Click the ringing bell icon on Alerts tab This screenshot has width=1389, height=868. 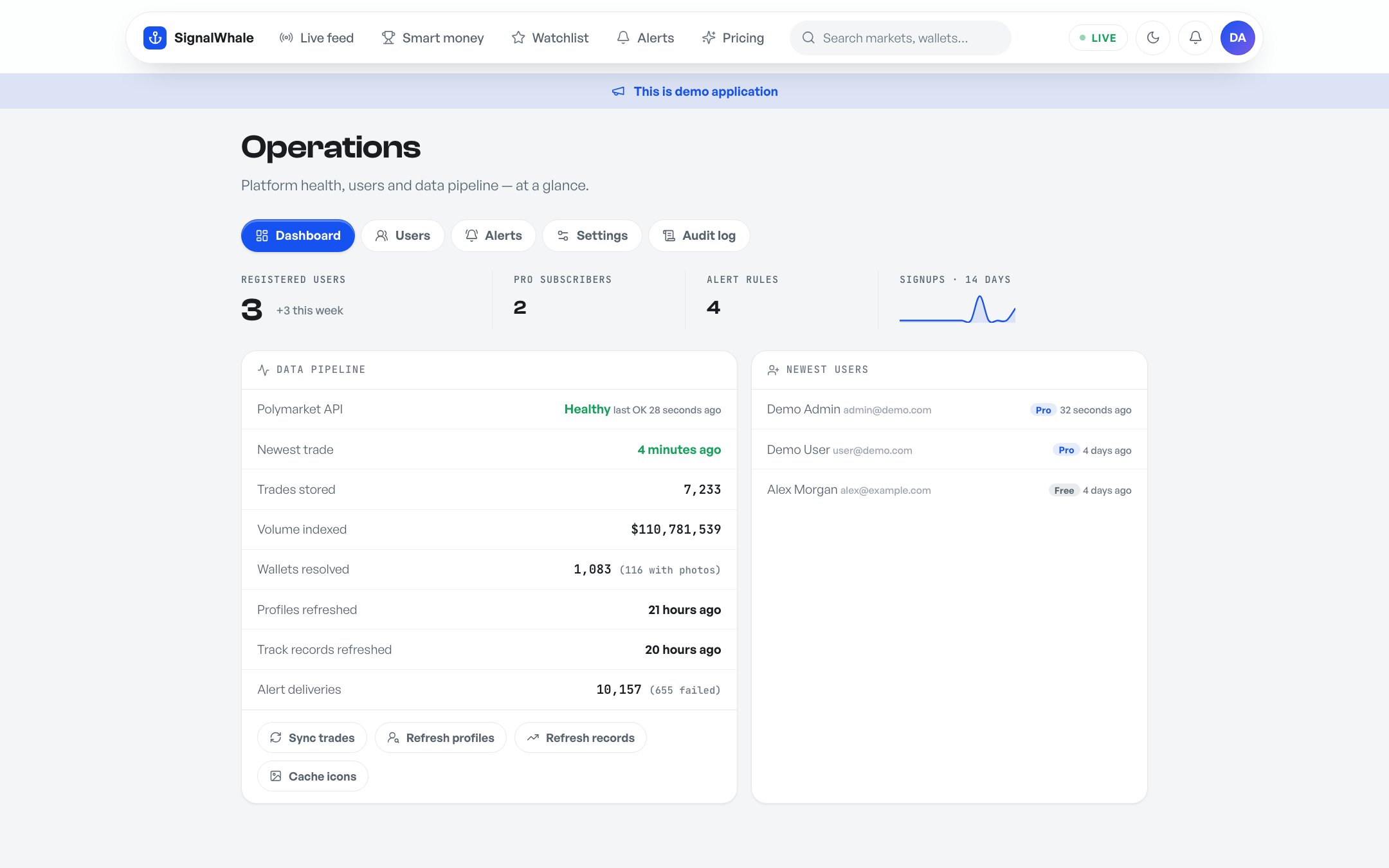click(471, 236)
